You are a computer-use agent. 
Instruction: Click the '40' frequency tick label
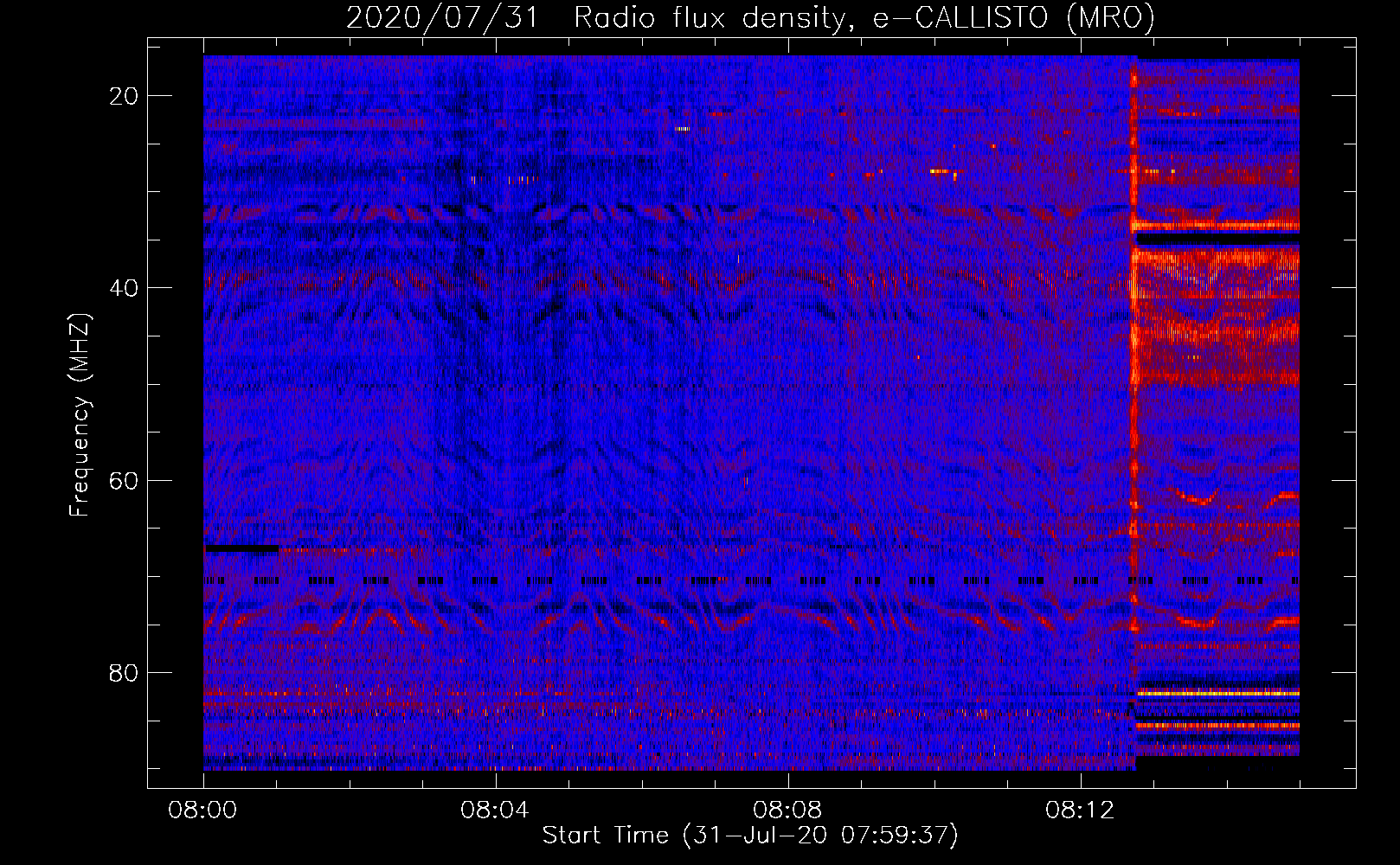[x=125, y=287]
